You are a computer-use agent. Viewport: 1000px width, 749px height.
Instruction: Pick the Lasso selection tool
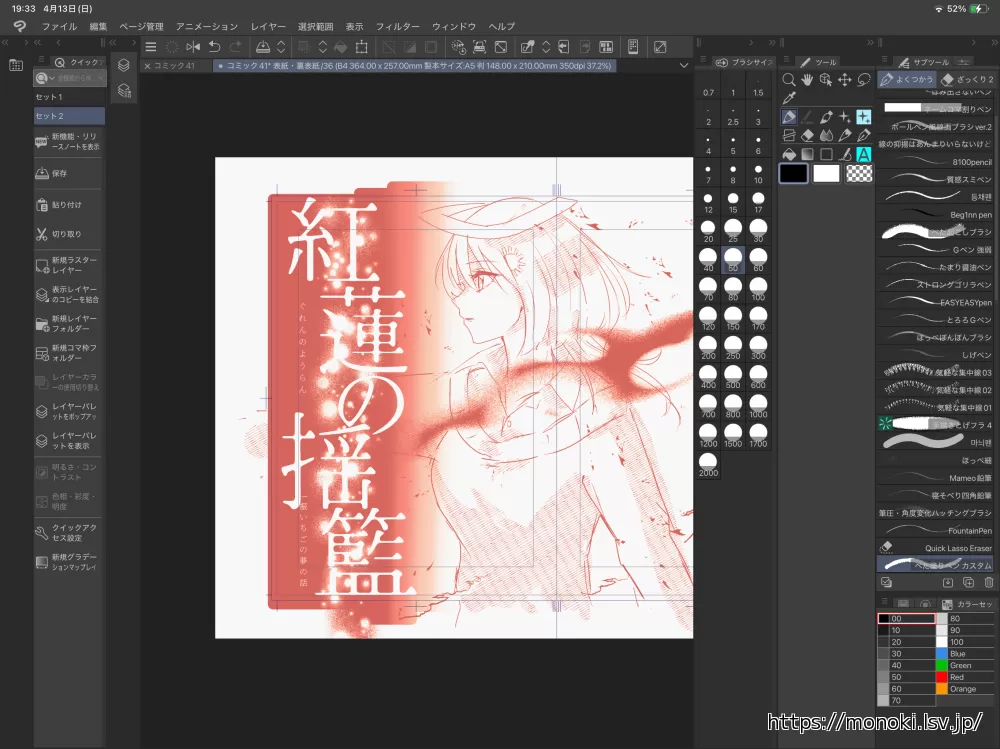(863, 80)
